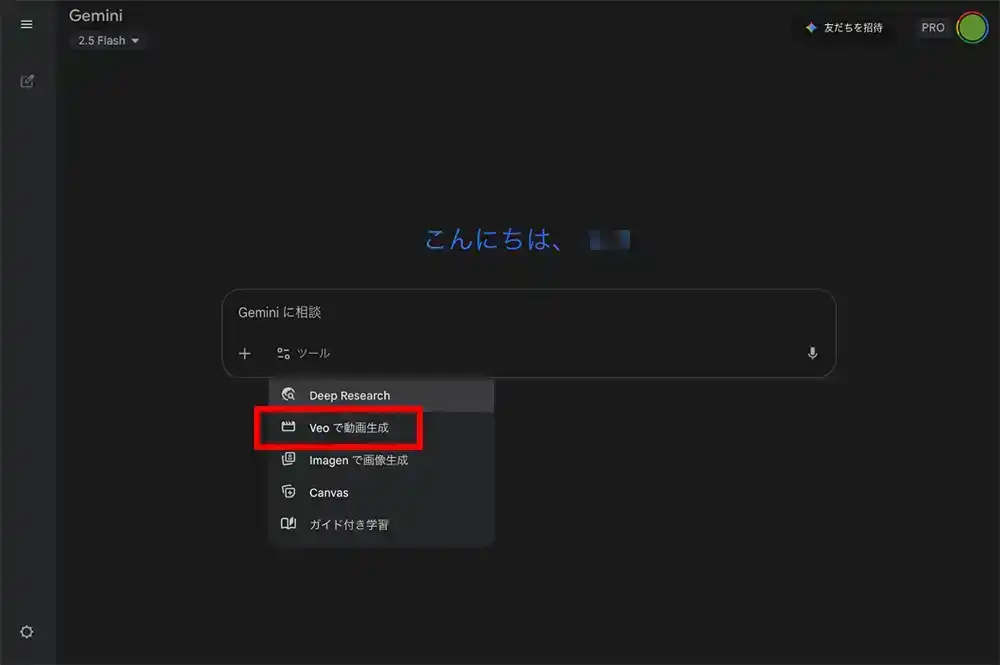Select Veo で動画生成 from the menu
The height and width of the screenshot is (665, 1000).
[348, 428]
